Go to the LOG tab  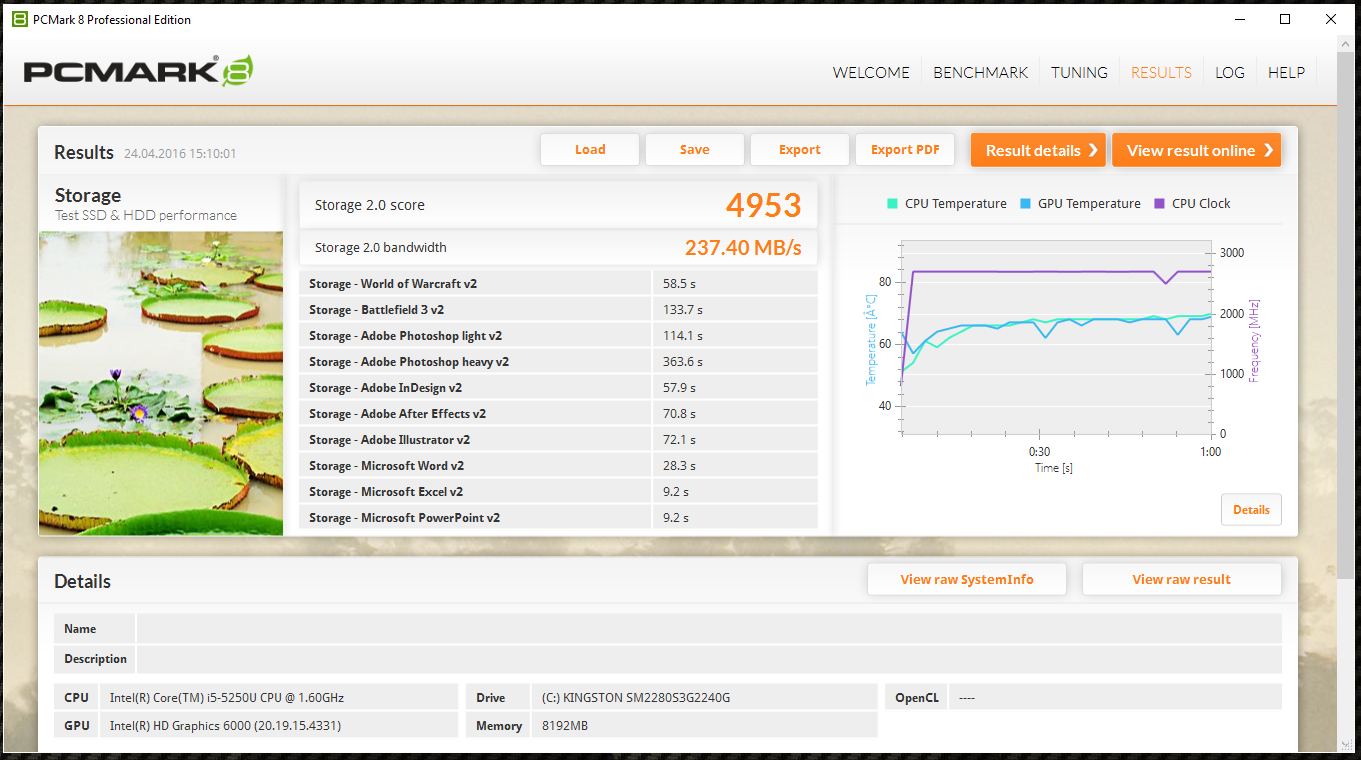(1229, 72)
